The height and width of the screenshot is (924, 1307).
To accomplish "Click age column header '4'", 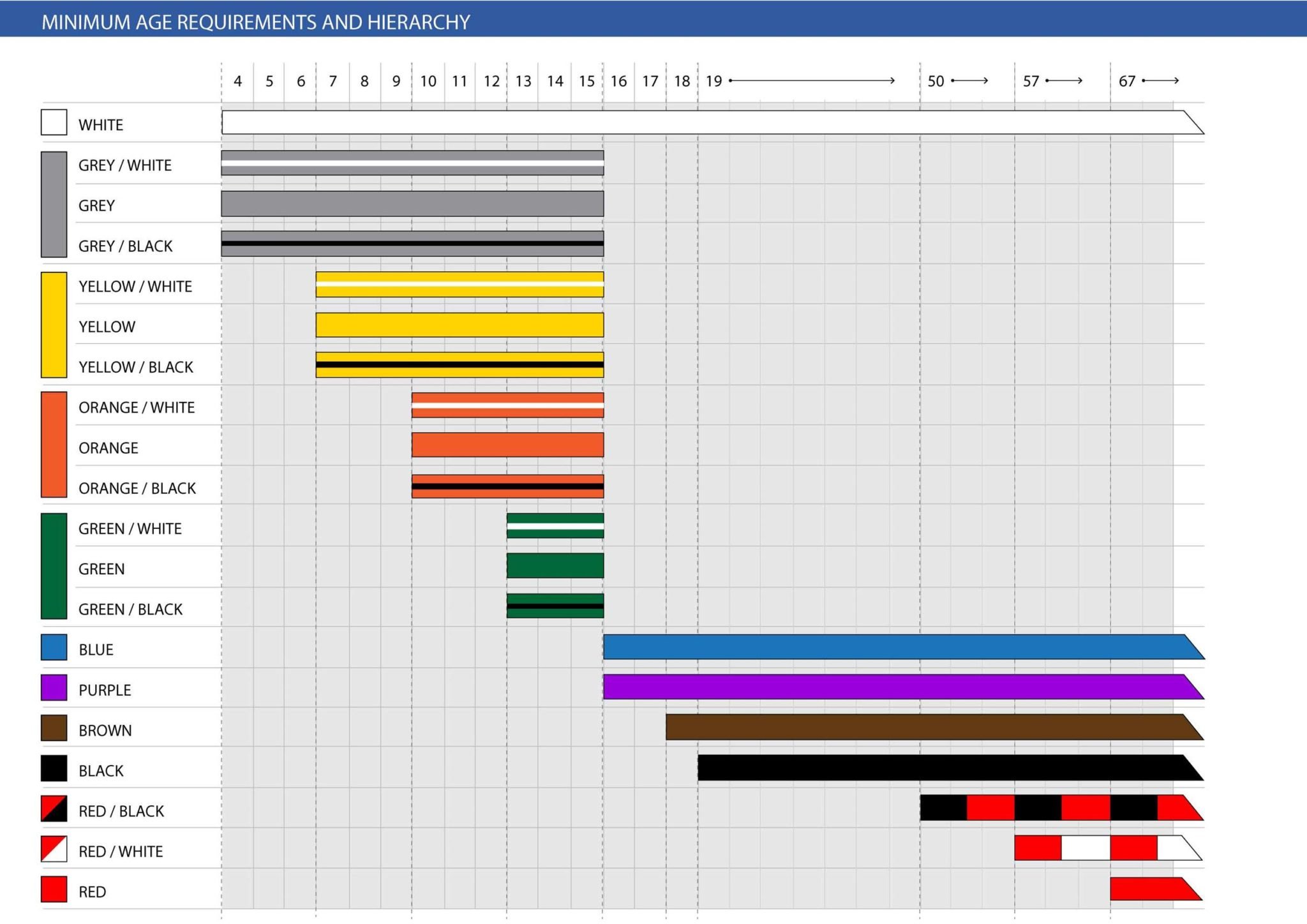I will pyautogui.click(x=238, y=81).
